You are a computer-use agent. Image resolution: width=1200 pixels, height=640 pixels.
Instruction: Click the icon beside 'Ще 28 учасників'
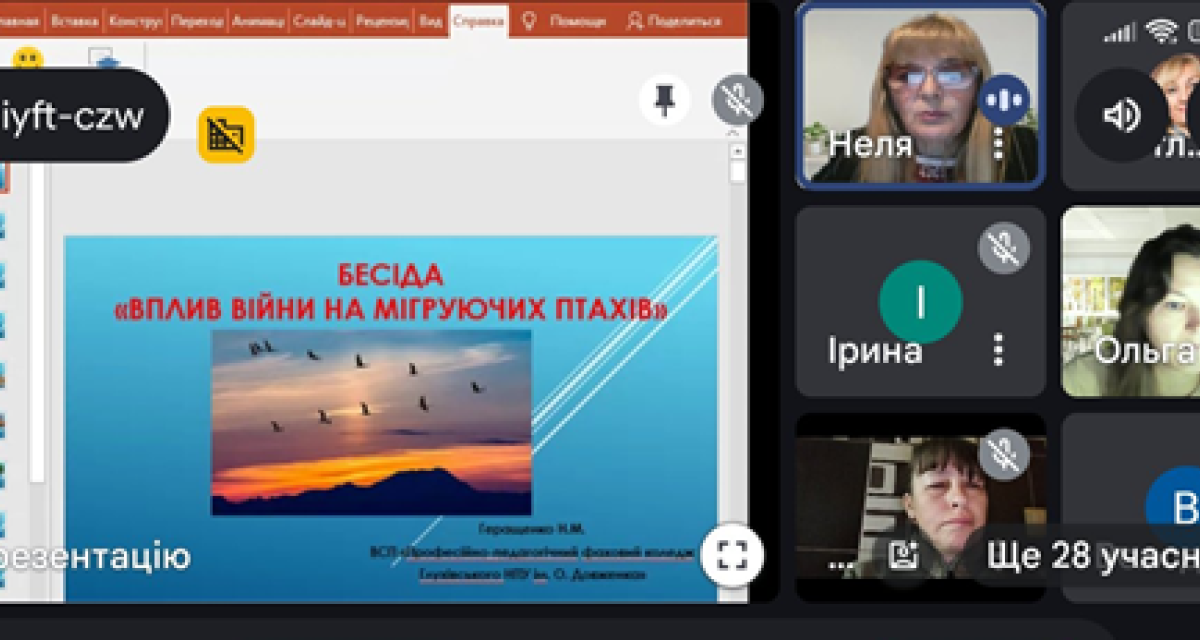click(904, 555)
